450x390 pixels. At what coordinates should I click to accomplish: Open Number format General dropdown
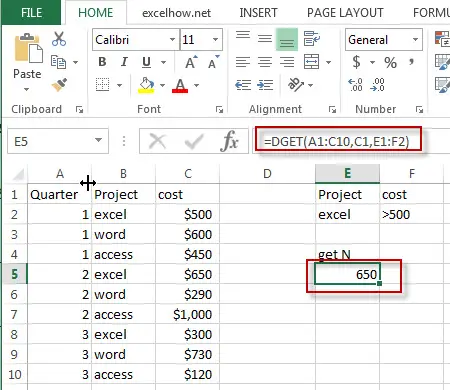415,40
